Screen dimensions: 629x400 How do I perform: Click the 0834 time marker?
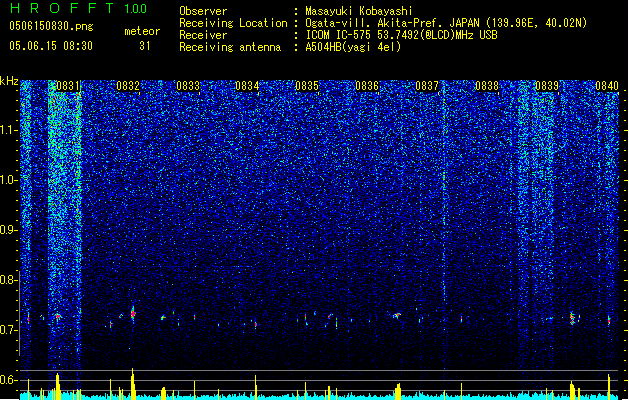click(247, 86)
